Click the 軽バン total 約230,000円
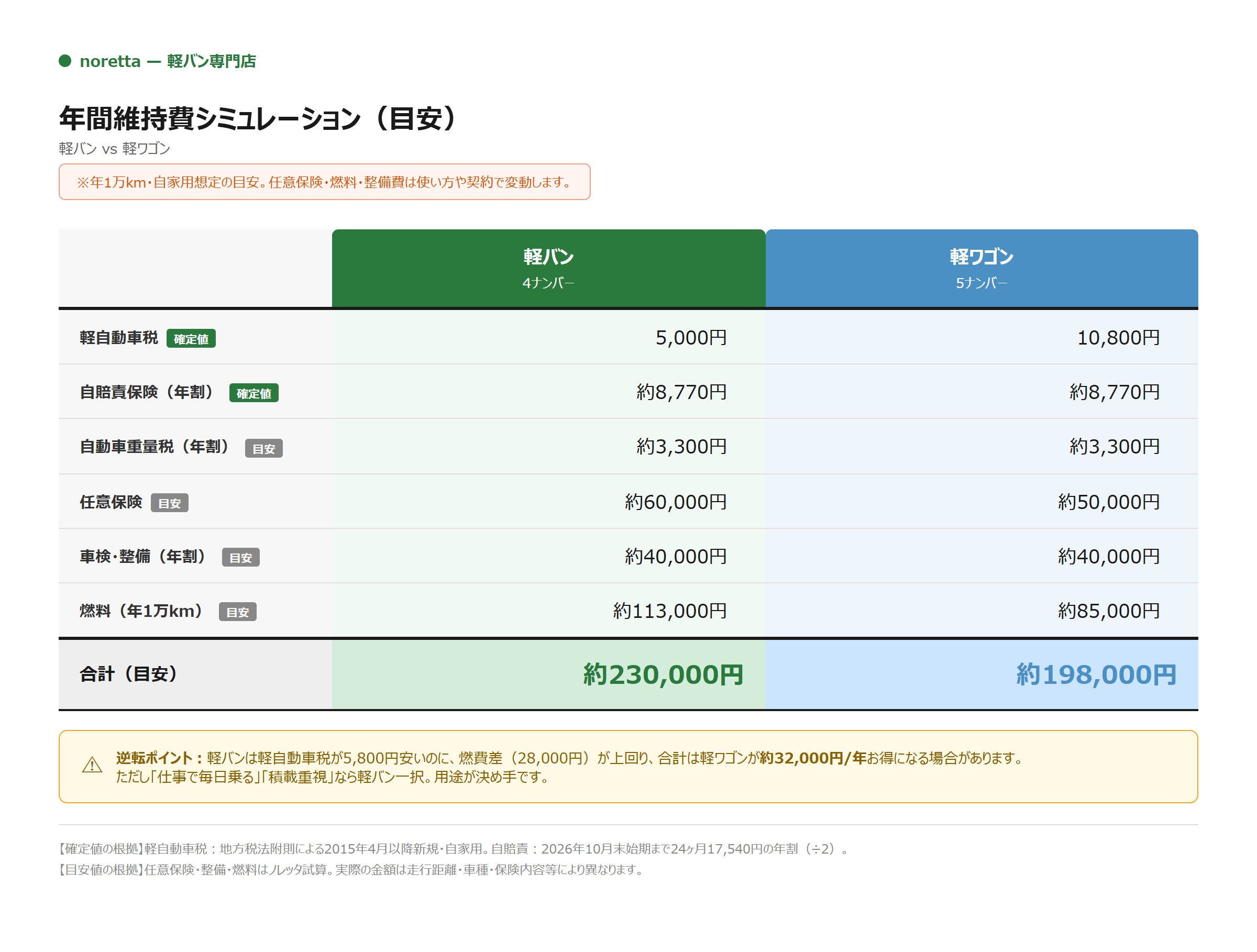This screenshot has height=952, width=1257. (x=663, y=674)
